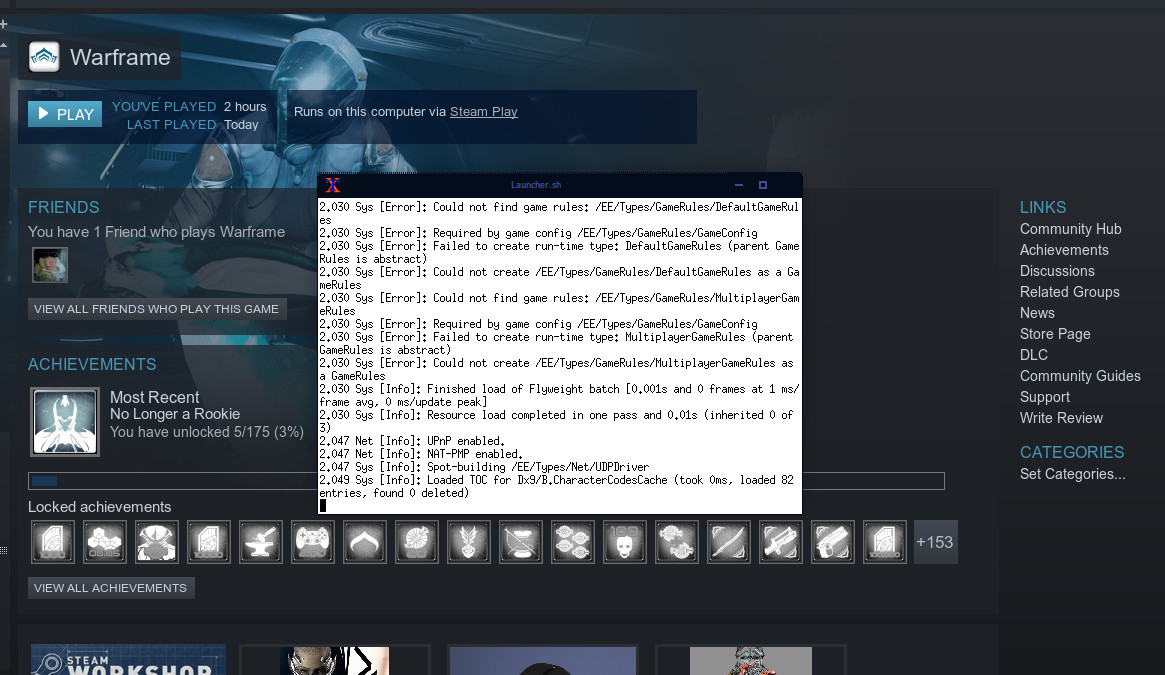This screenshot has width=1165, height=675.
Task: Maximize the Launcher.sh terminal window
Action: click(x=762, y=185)
